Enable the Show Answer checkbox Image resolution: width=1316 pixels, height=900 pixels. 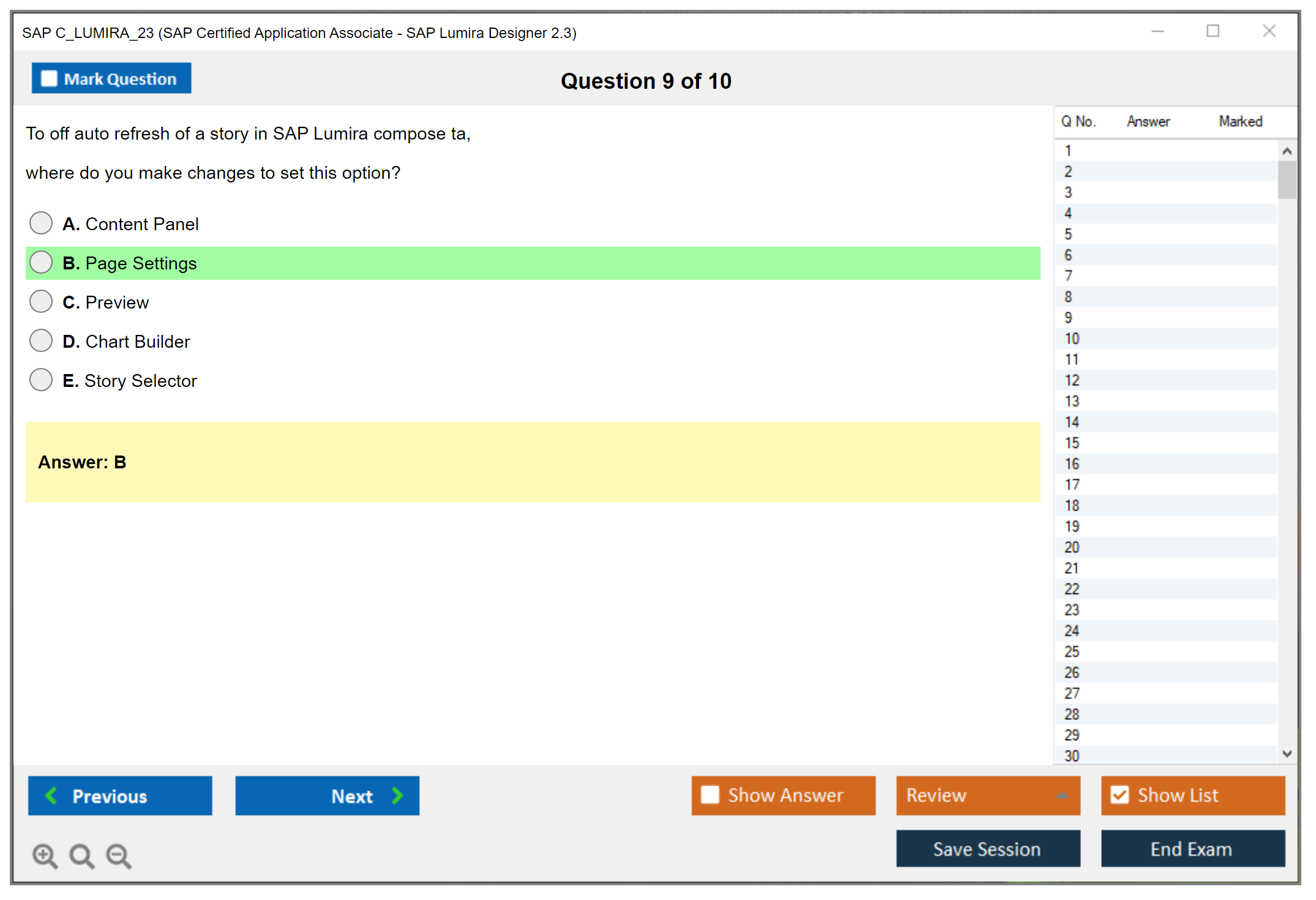710,795
